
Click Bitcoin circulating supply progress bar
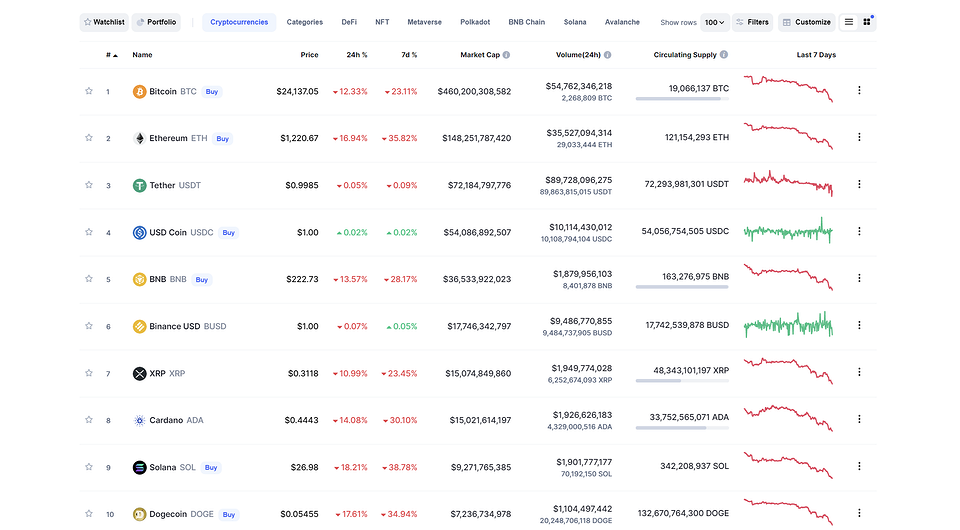click(x=682, y=99)
